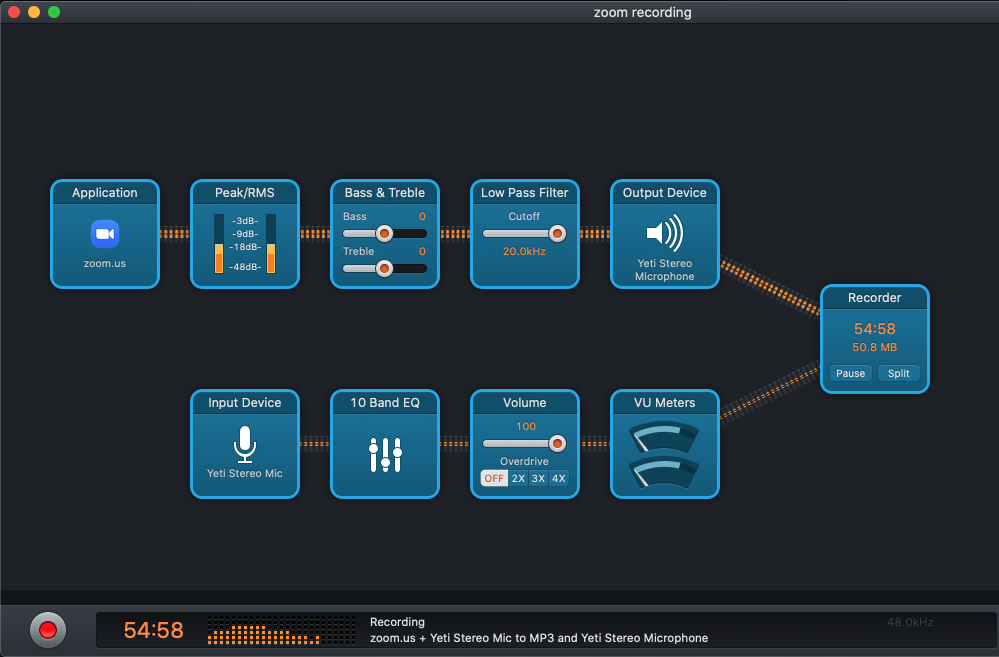Click the status bar 54:58 timer
The height and width of the screenshot is (657, 999).
point(154,630)
